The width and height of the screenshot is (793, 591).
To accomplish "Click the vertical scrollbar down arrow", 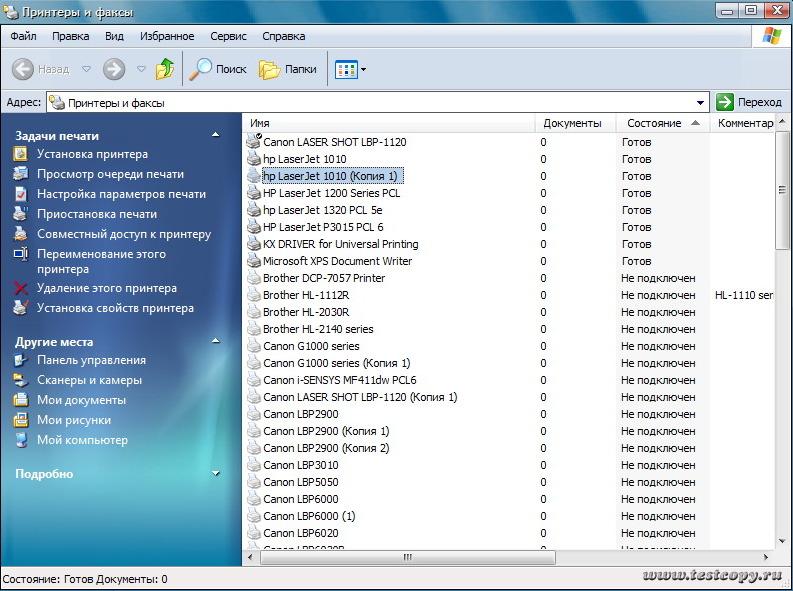I will (782, 541).
